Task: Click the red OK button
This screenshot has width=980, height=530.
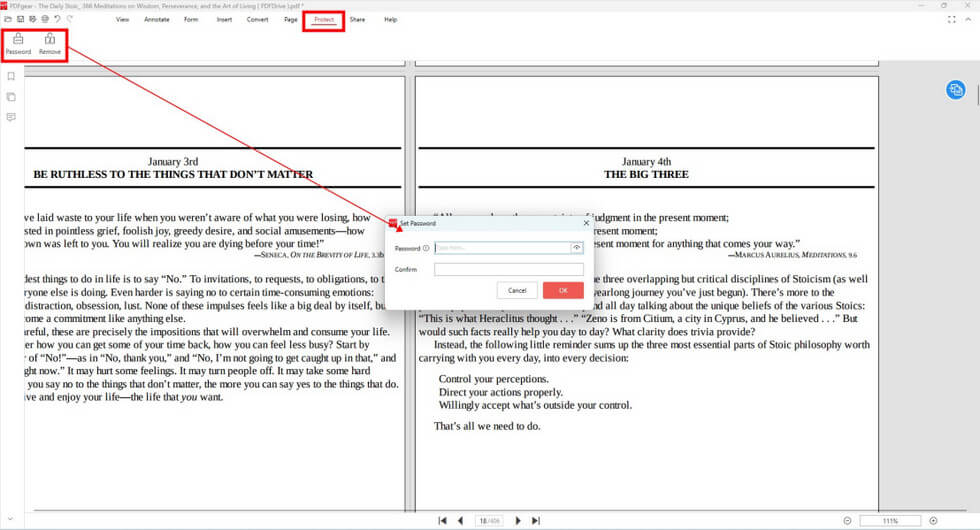Action: [563, 290]
